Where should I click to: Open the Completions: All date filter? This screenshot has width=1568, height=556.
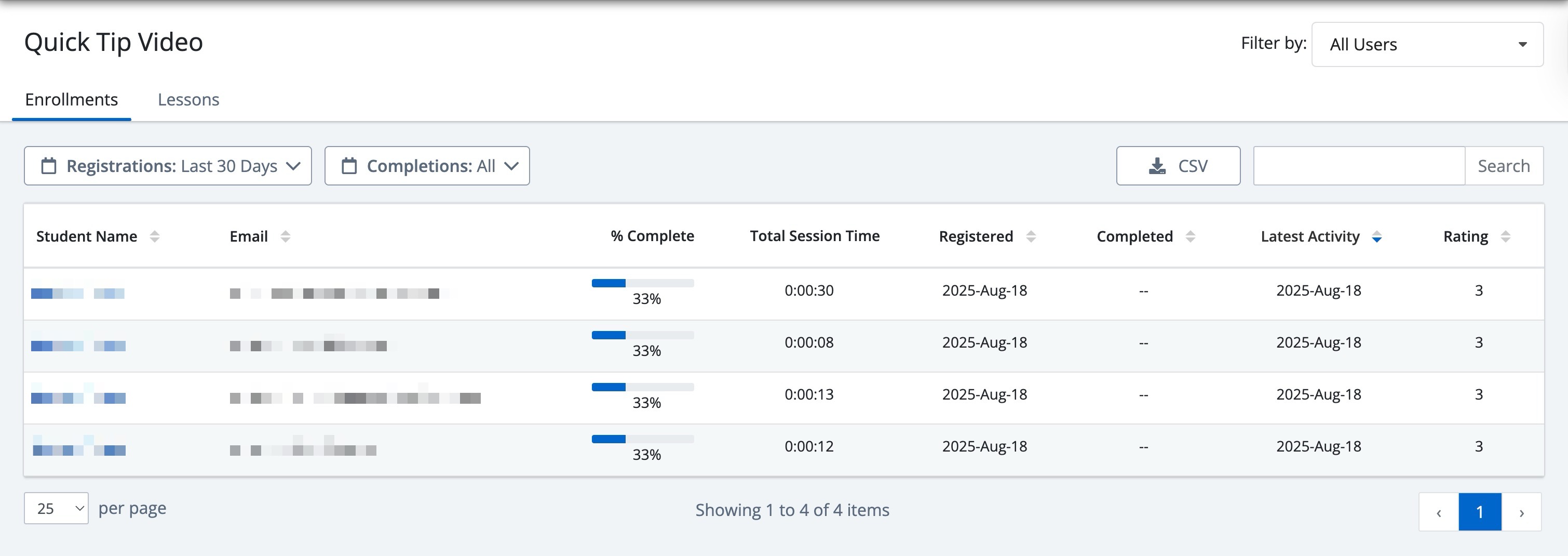click(x=427, y=166)
